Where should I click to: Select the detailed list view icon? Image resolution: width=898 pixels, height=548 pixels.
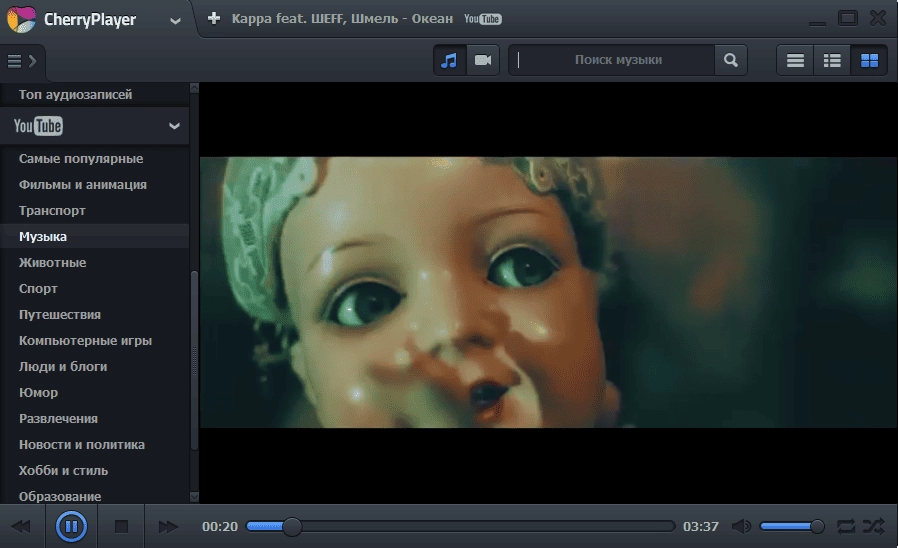832,60
